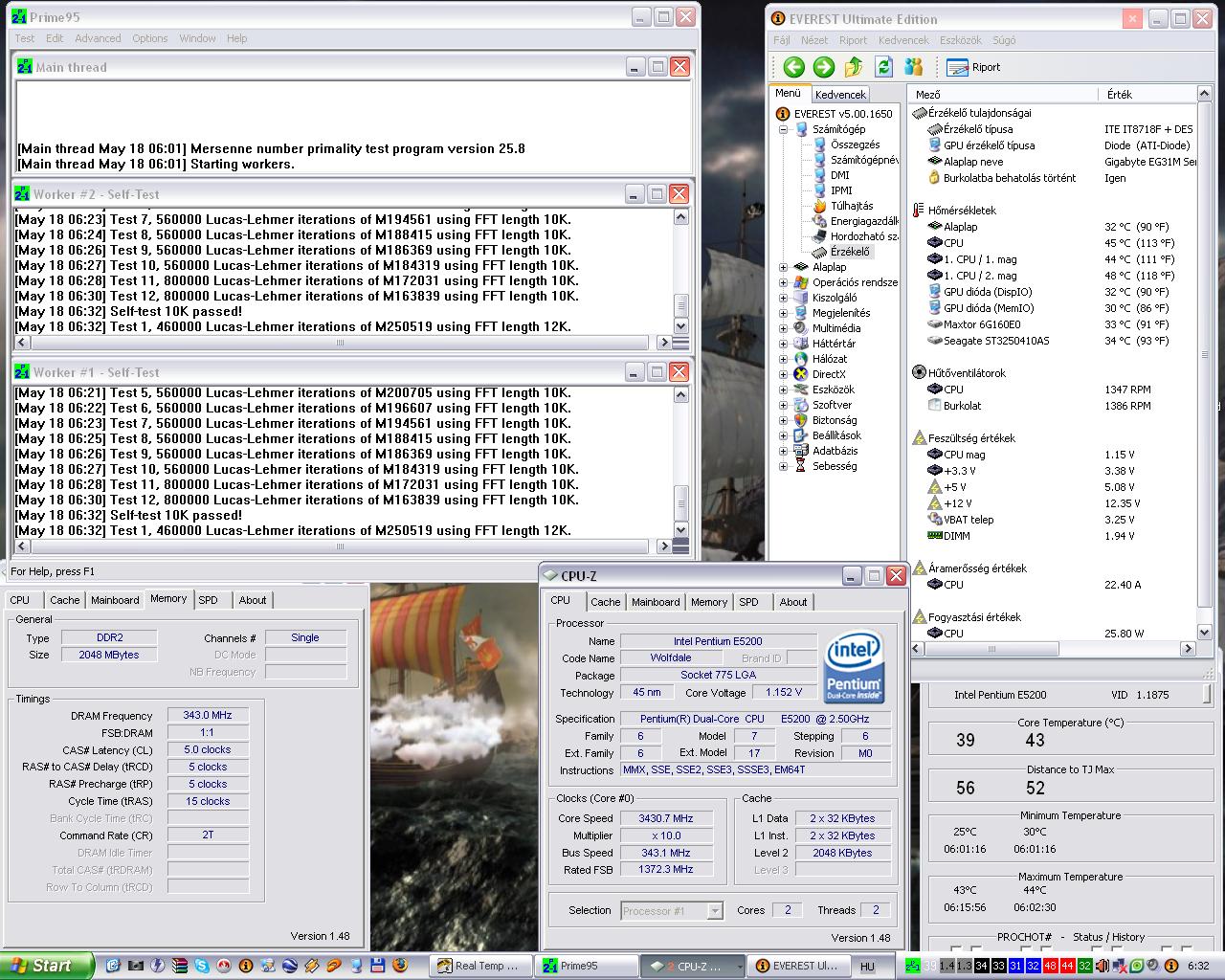Open camera app from quick launch
Screen dimensions: 1225x980
click(135, 966)
